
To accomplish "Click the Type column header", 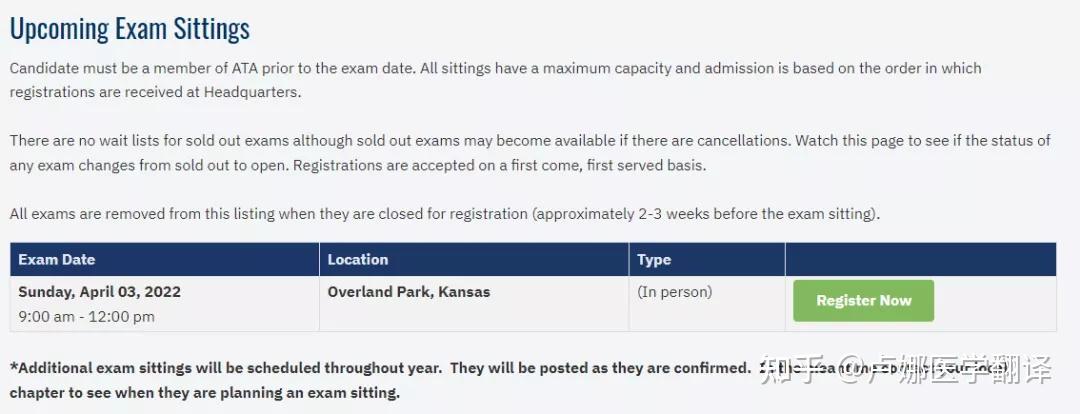I will (654, 259).
